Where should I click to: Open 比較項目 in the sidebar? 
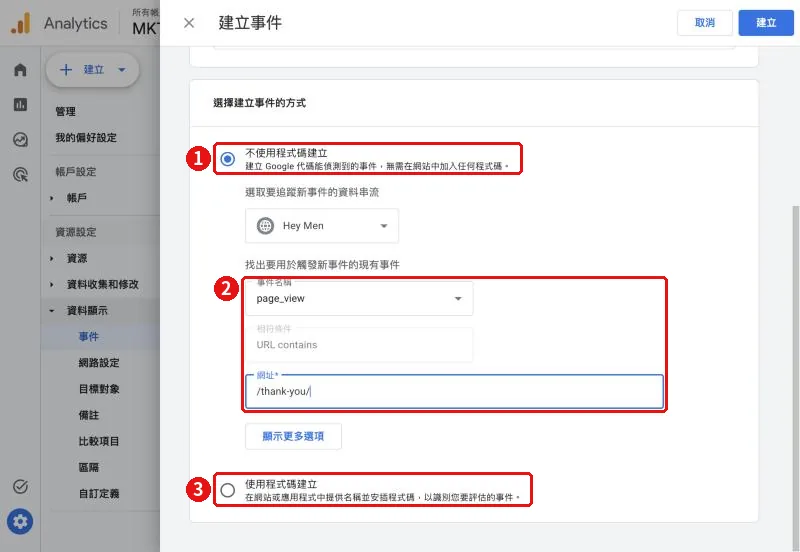[x=99, y=441]
